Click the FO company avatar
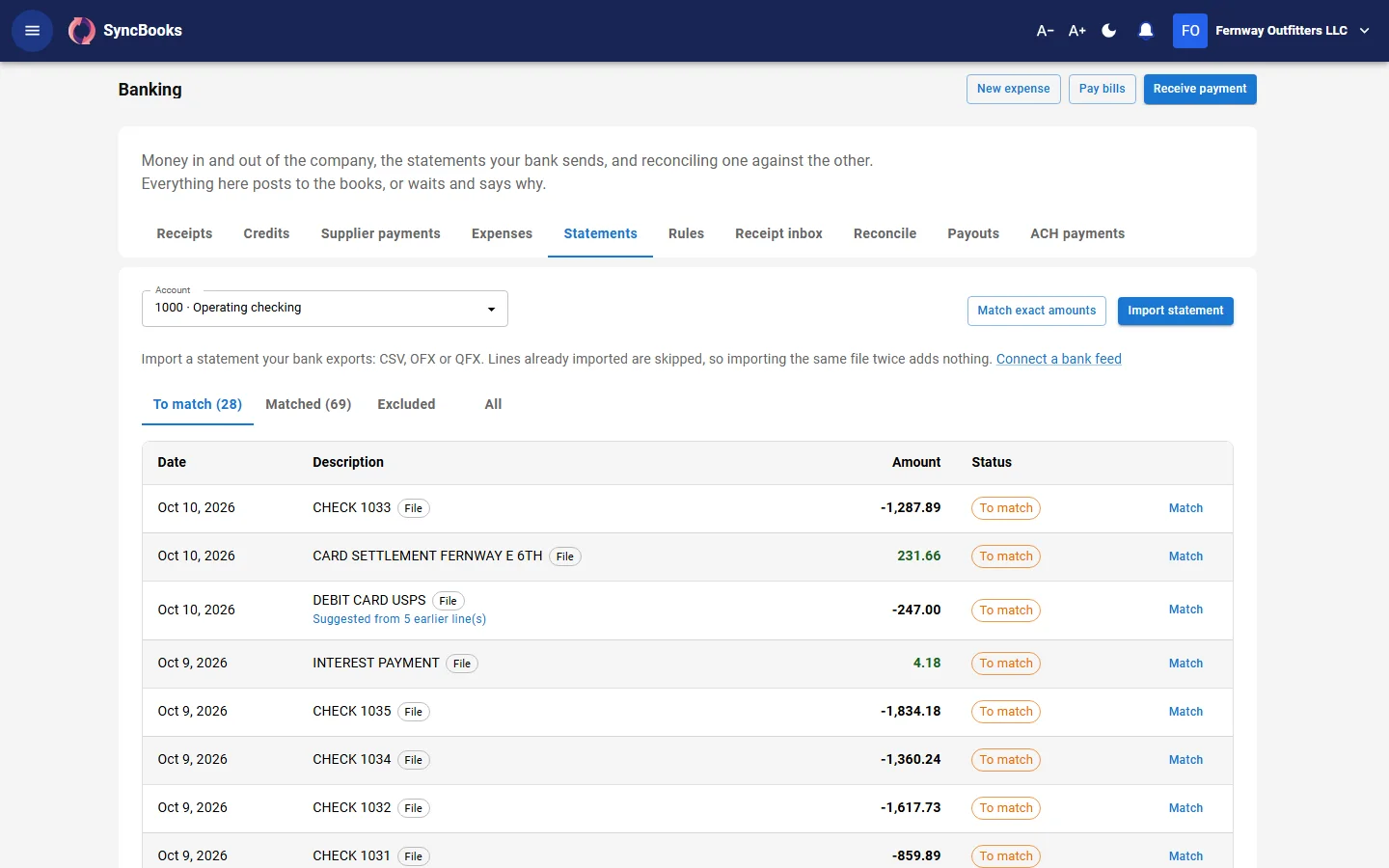This screenshot has width=1389, height=868. pos(1190,31)
